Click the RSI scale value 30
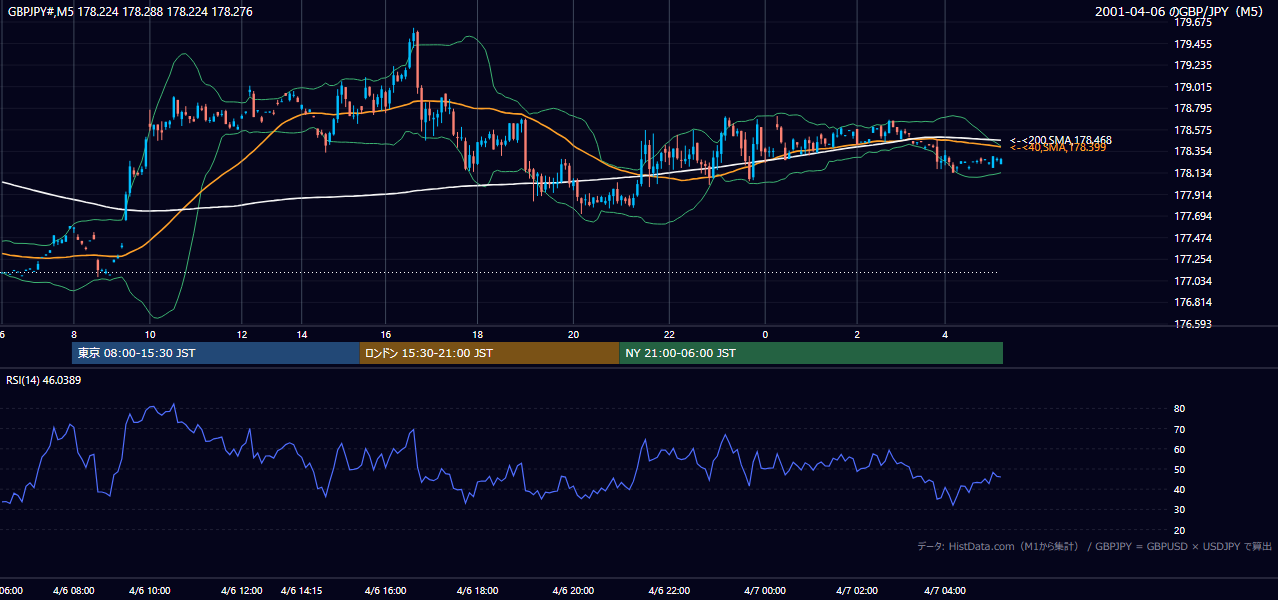 click(x=1180, y=510)
